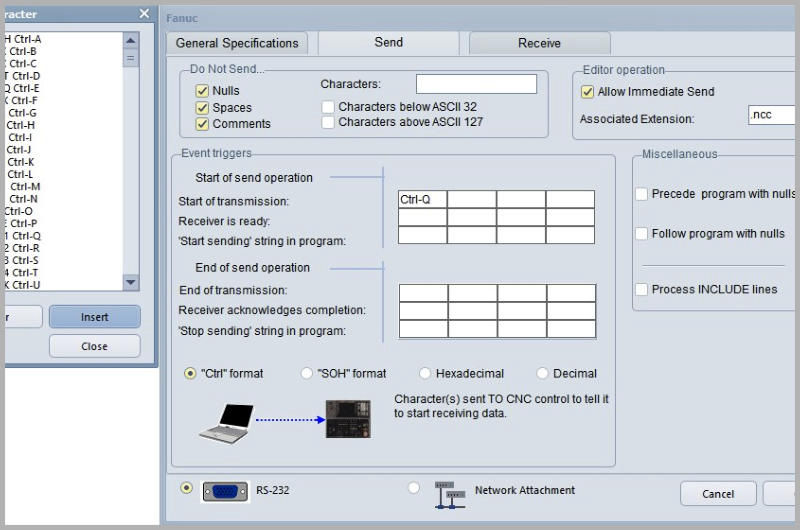Select Ctrl-O in the character list

coord(64,211)
